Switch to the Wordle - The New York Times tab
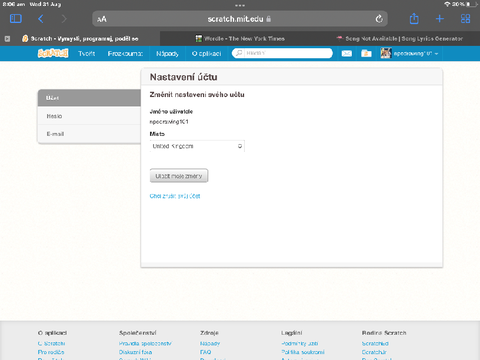 [240, 39]
